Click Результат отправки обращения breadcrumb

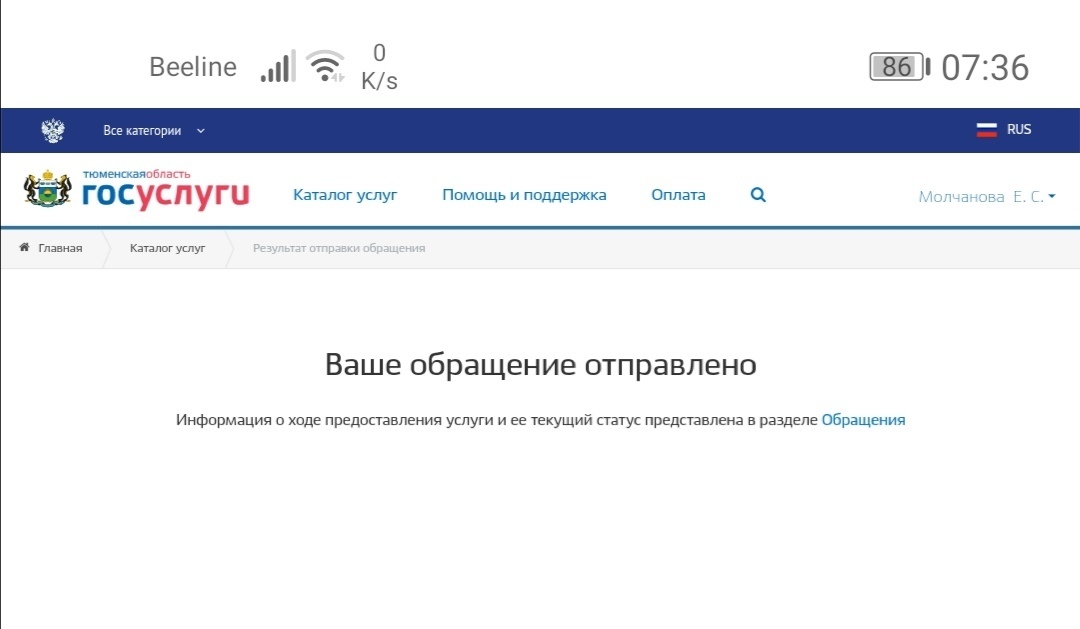pos(338,248)
